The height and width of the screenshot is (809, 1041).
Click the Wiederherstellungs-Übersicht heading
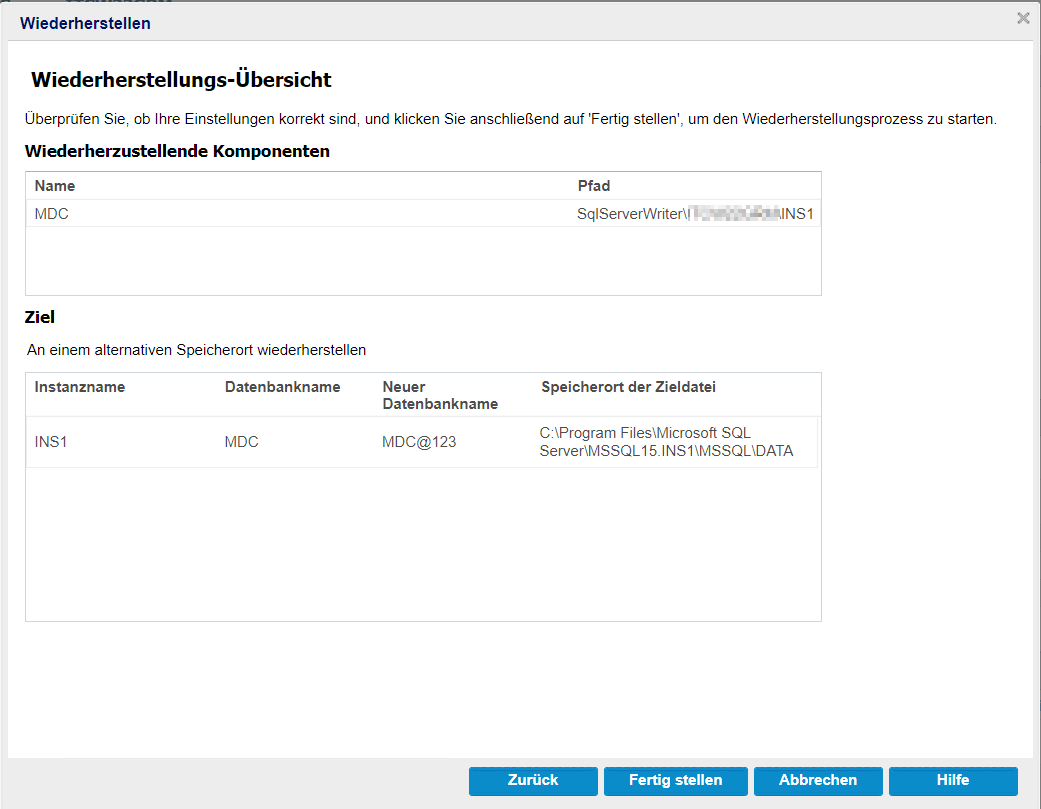click(181, 80)
